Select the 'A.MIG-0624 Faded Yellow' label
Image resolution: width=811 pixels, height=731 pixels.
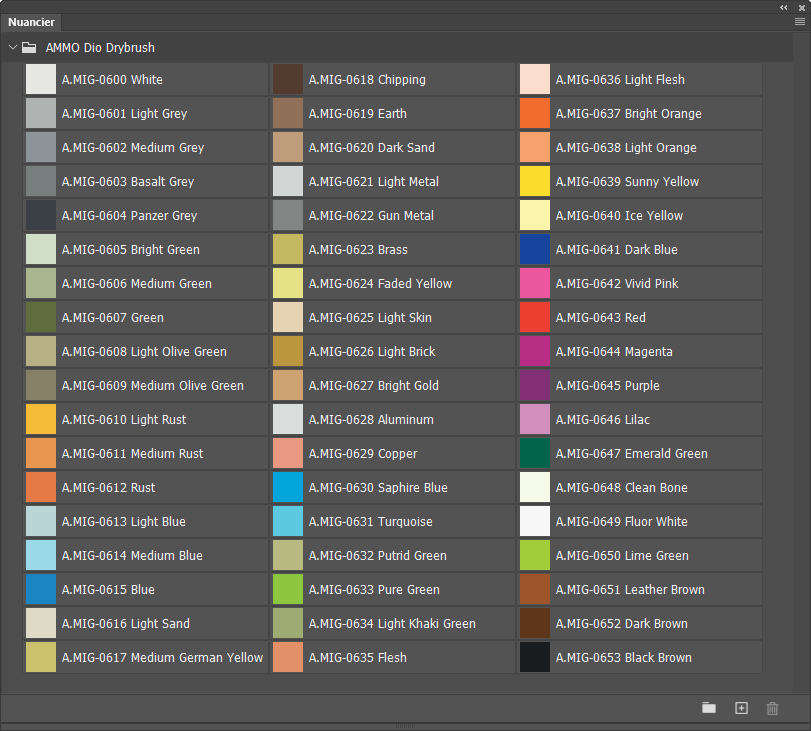[380, 284]
